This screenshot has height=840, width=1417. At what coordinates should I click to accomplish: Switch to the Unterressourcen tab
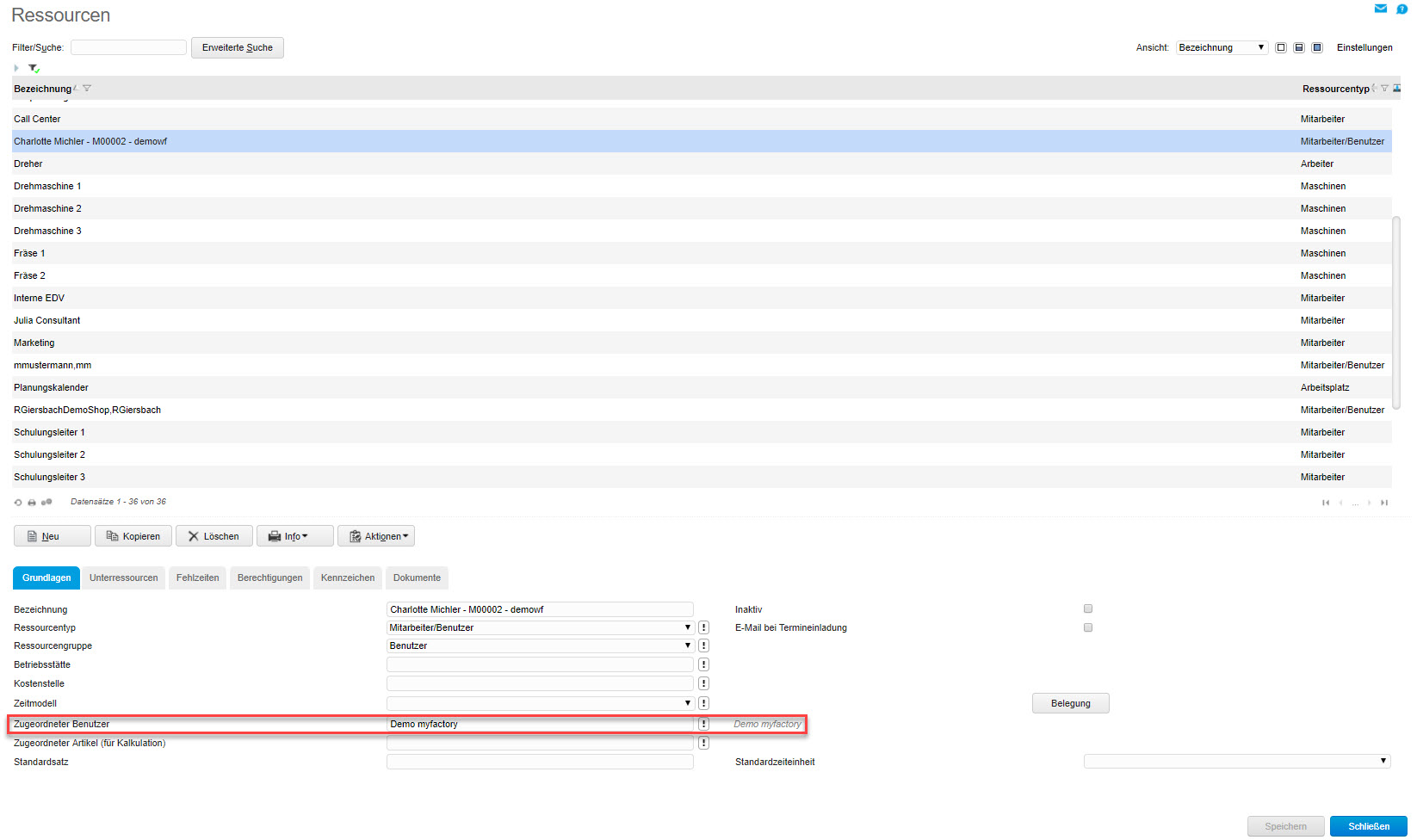coord(124,577)
